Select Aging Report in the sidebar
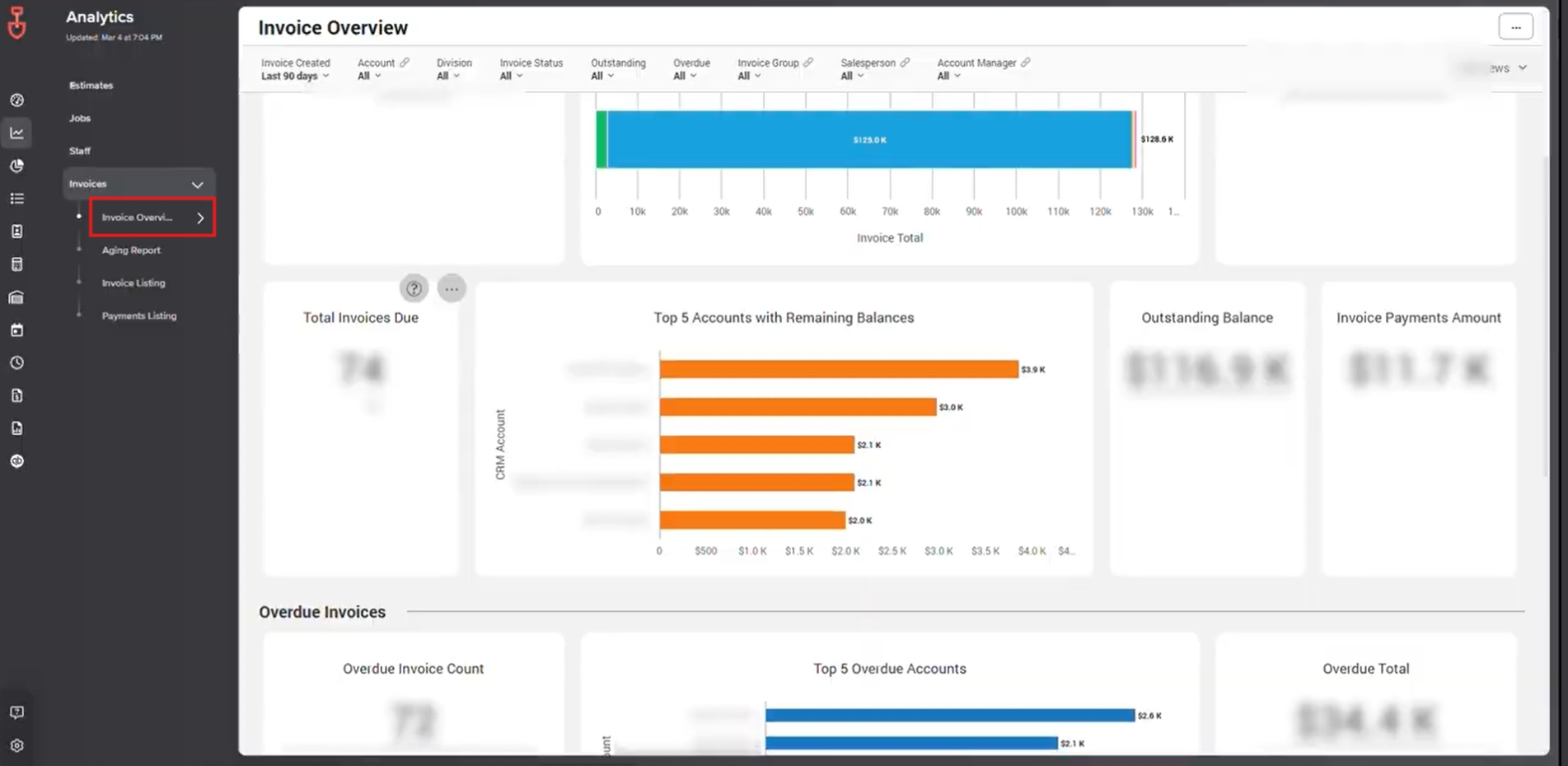The height and width of the screenshot is (766, 1568). tap(130, 250)
